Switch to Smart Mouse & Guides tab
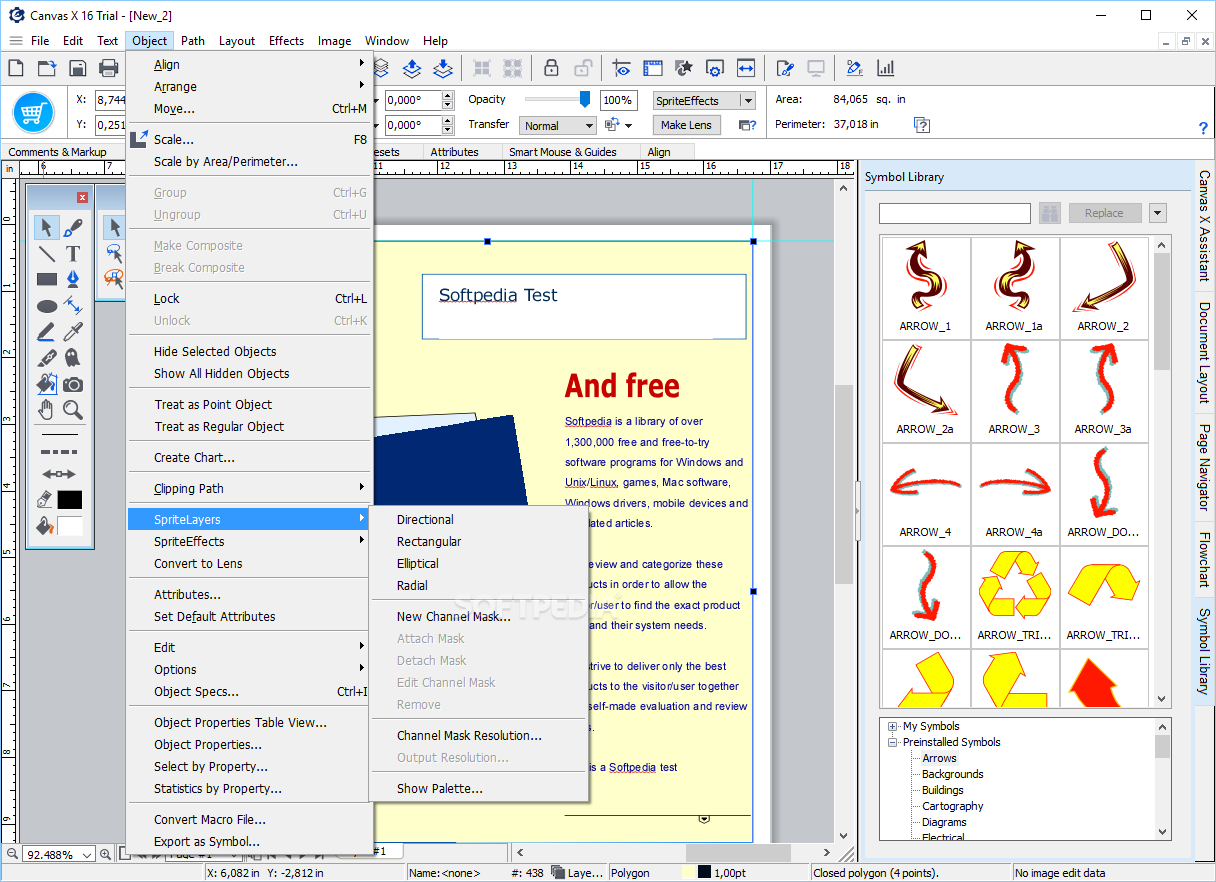The width and height of the screenshot is (1216, 882). tap(562, 152)
